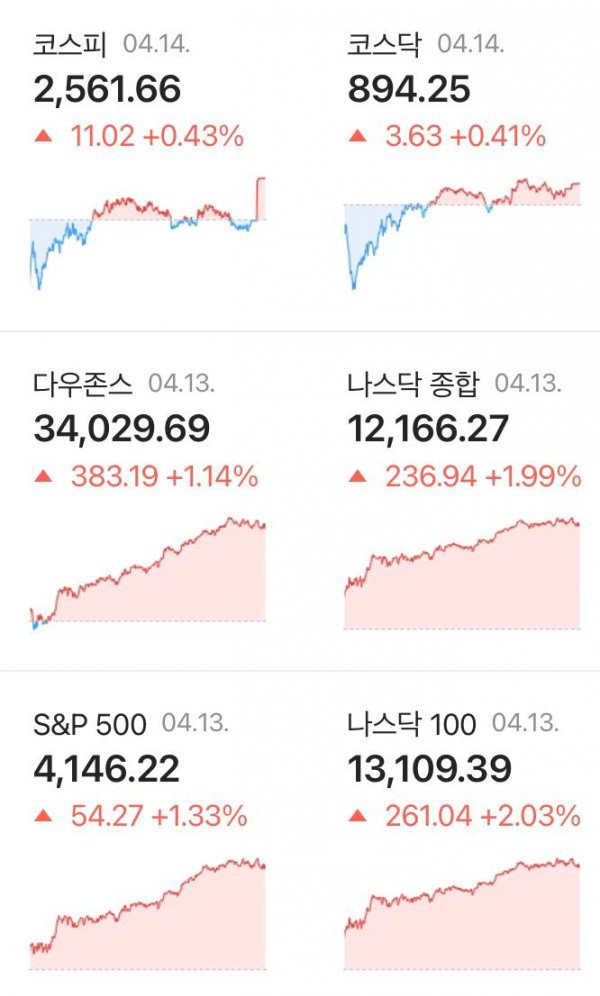The width and height of the screenshot is (600, 996).
Task: Click the red up-triangle beside 54.27
Action: 43,815
